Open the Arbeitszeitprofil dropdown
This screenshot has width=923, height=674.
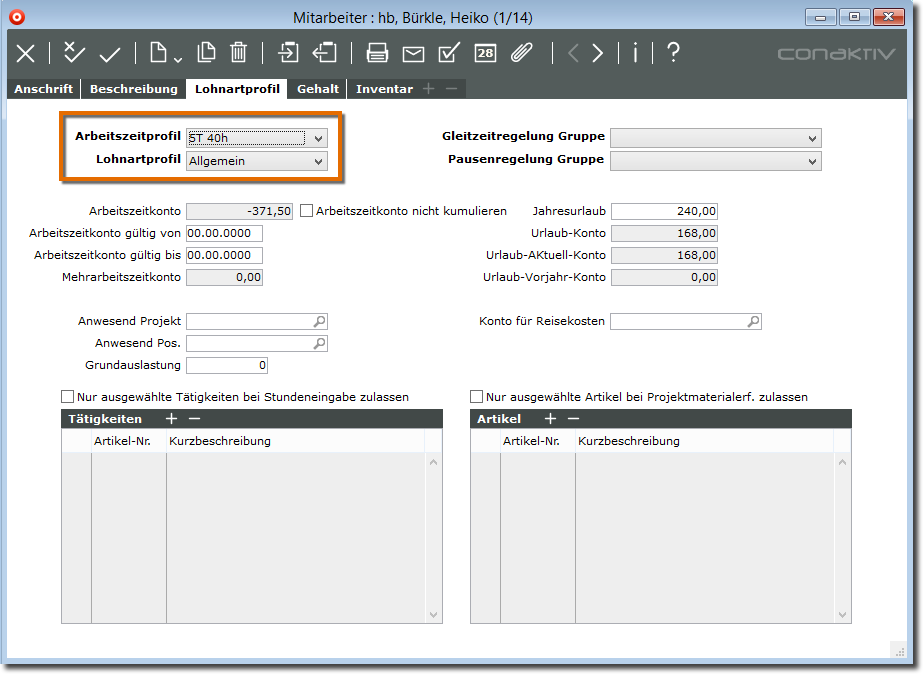pyautogui.click(x=318, y=138)
